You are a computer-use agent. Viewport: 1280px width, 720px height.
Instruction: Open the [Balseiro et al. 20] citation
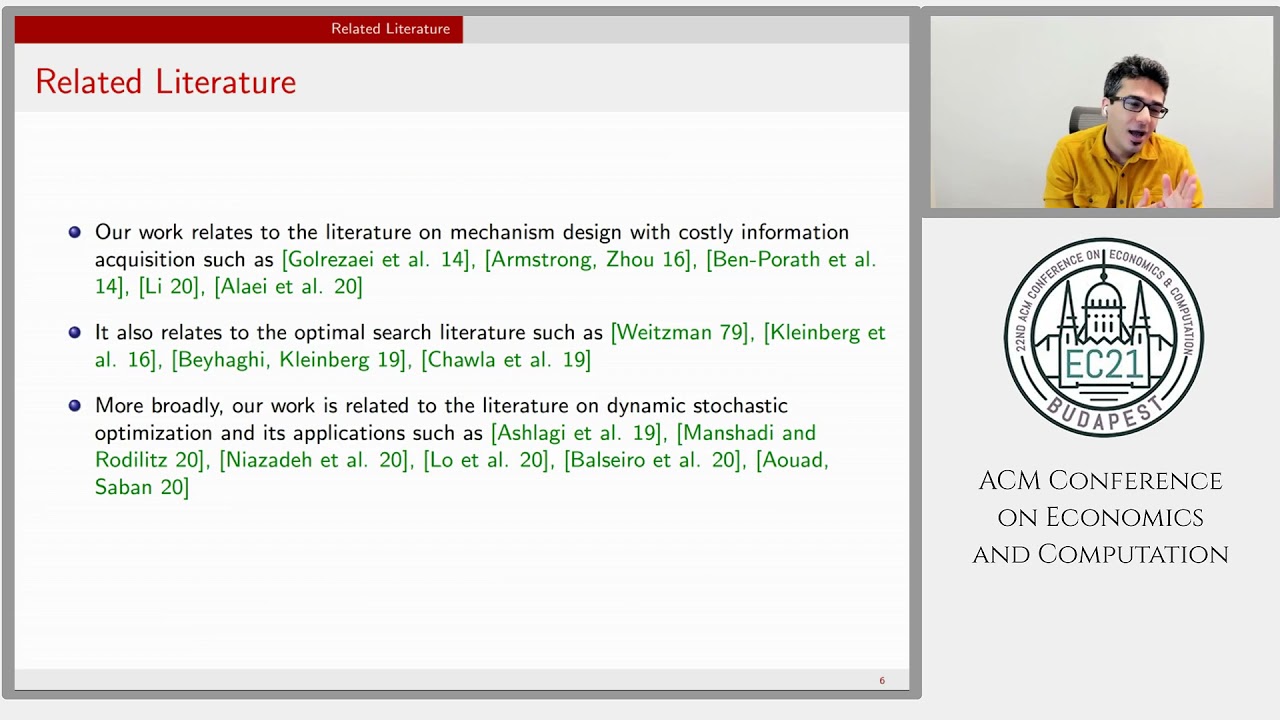[654, 460]
